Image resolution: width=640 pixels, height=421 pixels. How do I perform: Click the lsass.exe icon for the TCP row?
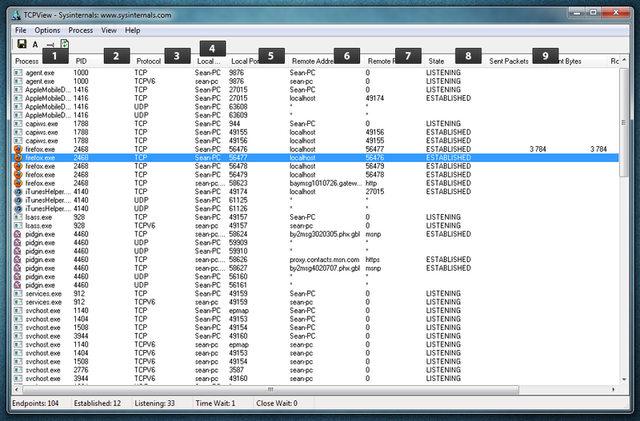point(18,217)
